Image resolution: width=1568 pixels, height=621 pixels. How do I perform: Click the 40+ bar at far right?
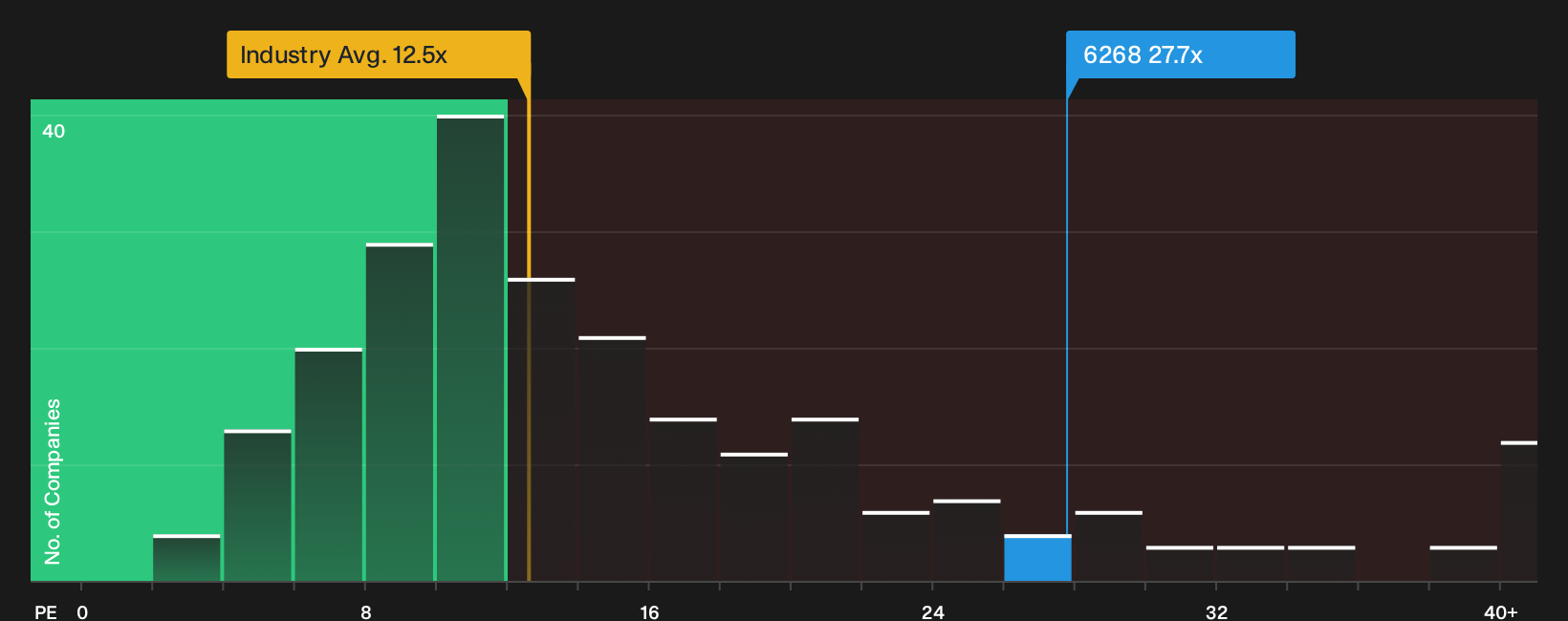click(1519, 511)
